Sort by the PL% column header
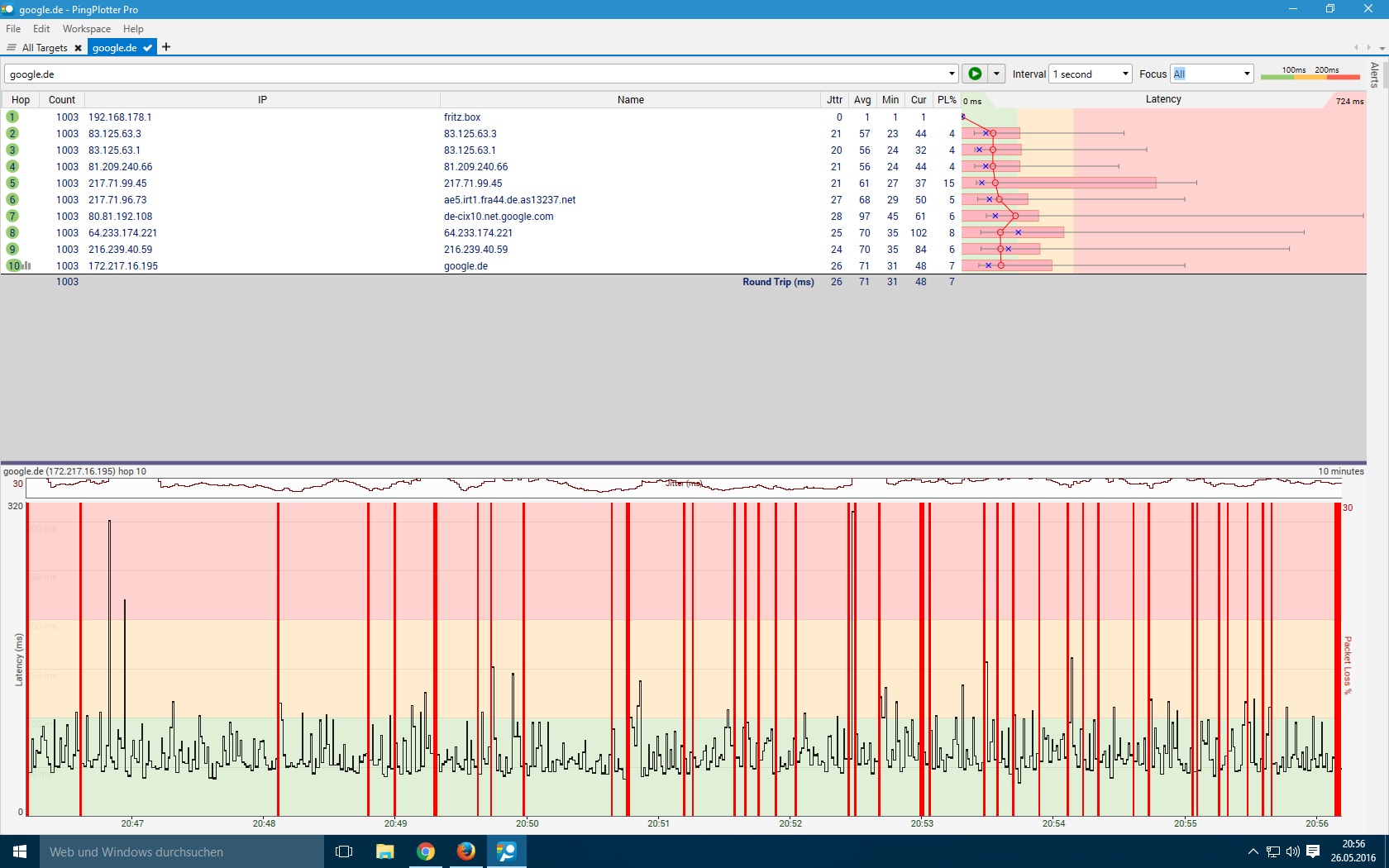Viewport: 1389px width, 868px height. point(947,99)
